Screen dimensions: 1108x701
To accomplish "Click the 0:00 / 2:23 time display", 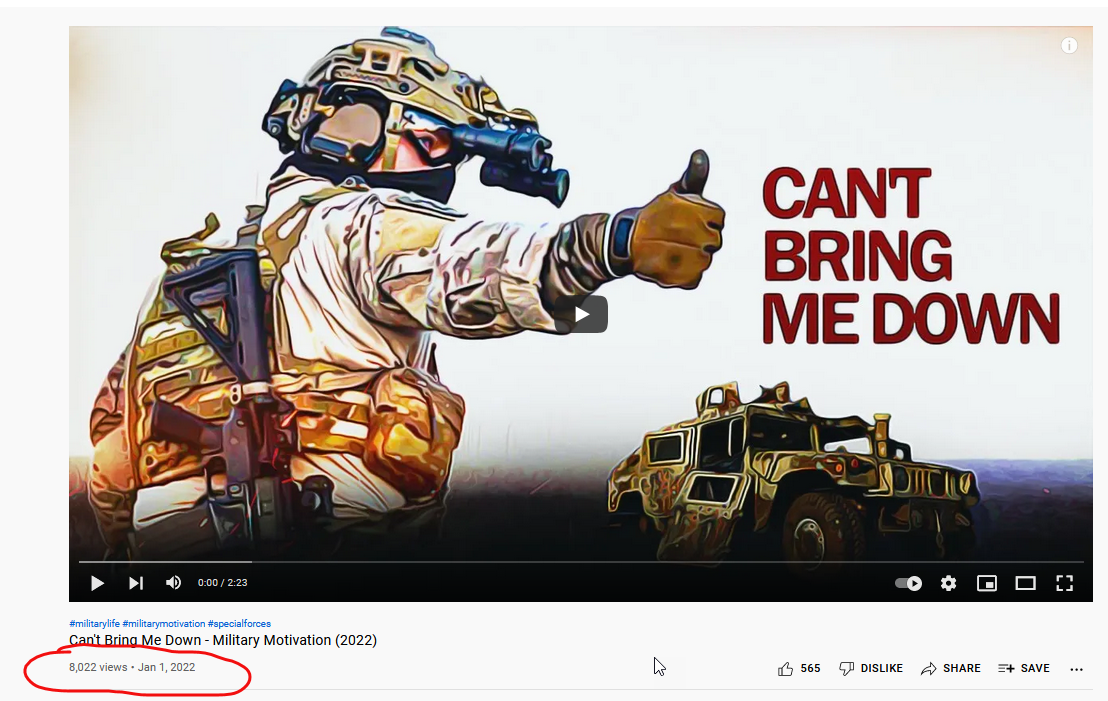I will pos(223,583).
